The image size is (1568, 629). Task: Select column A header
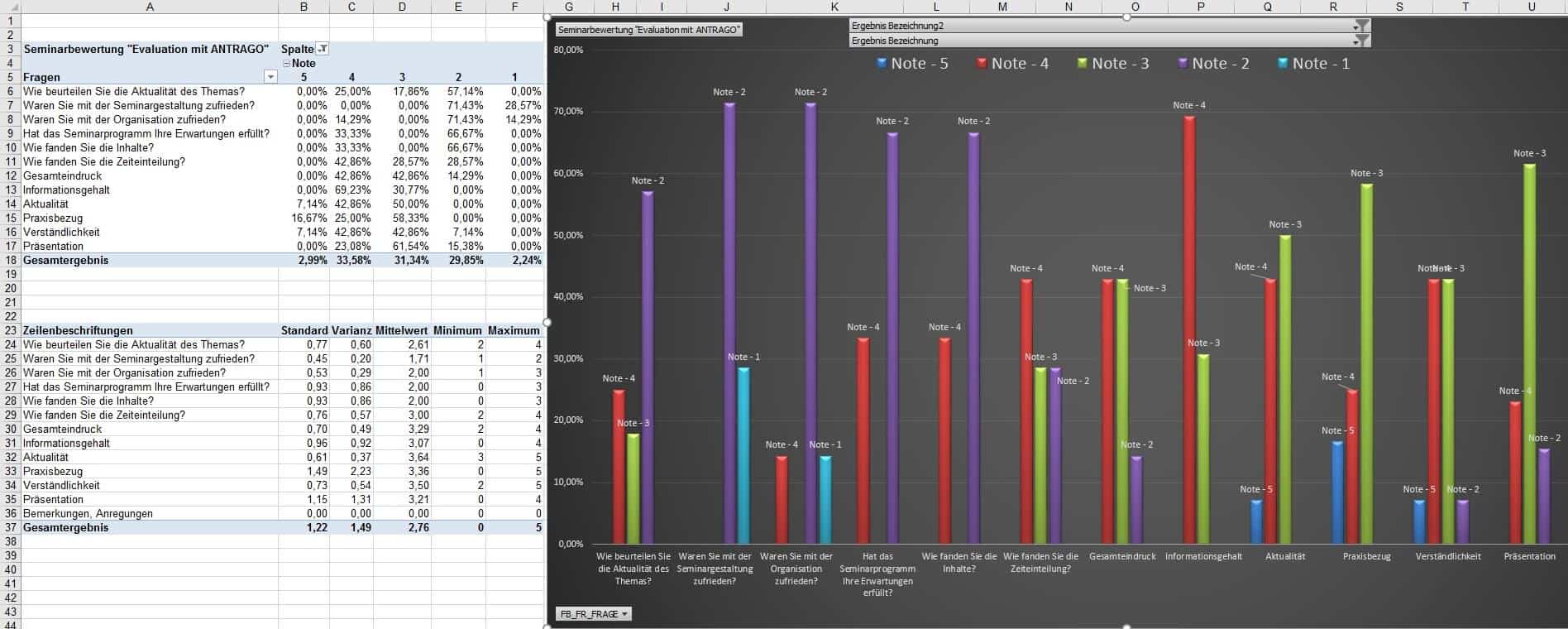tap(149, 7)
